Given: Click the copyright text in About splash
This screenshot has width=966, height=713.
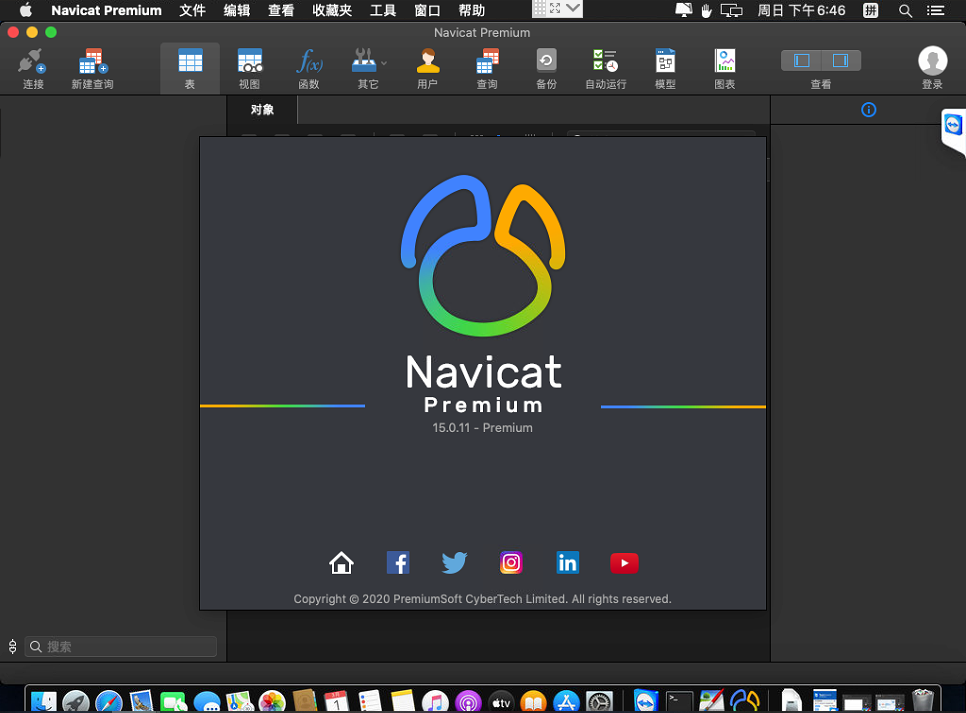Looking at the screenshot, I should pos(482,599).
